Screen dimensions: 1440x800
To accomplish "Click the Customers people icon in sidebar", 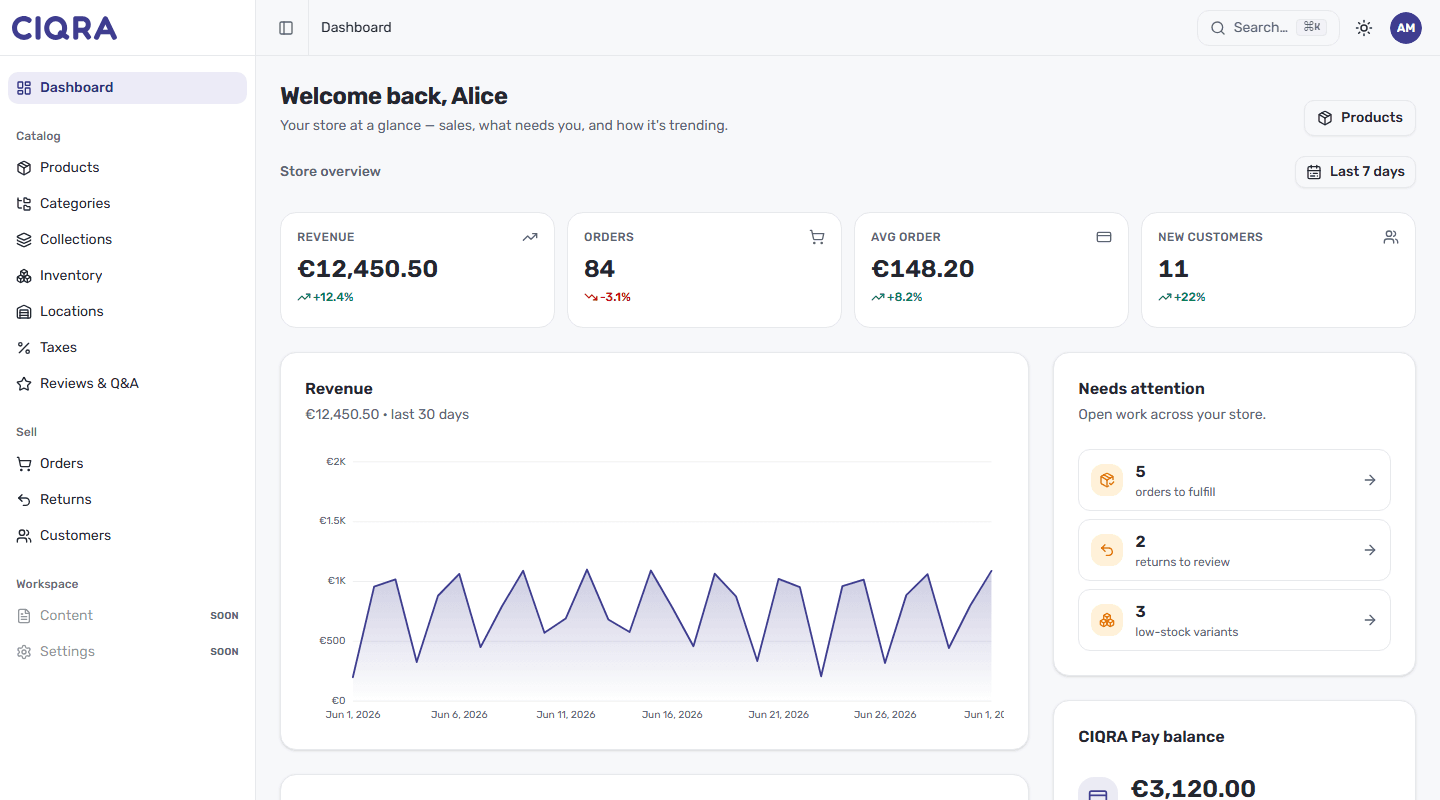I will (24, 536).
